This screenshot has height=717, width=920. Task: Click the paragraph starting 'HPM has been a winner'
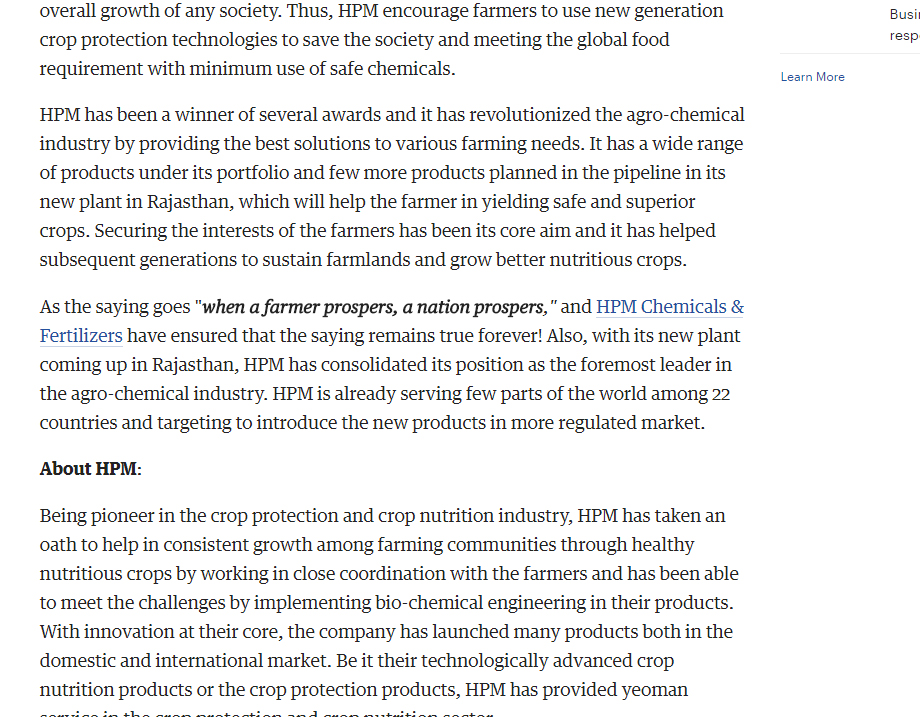(x=392, y=187)
